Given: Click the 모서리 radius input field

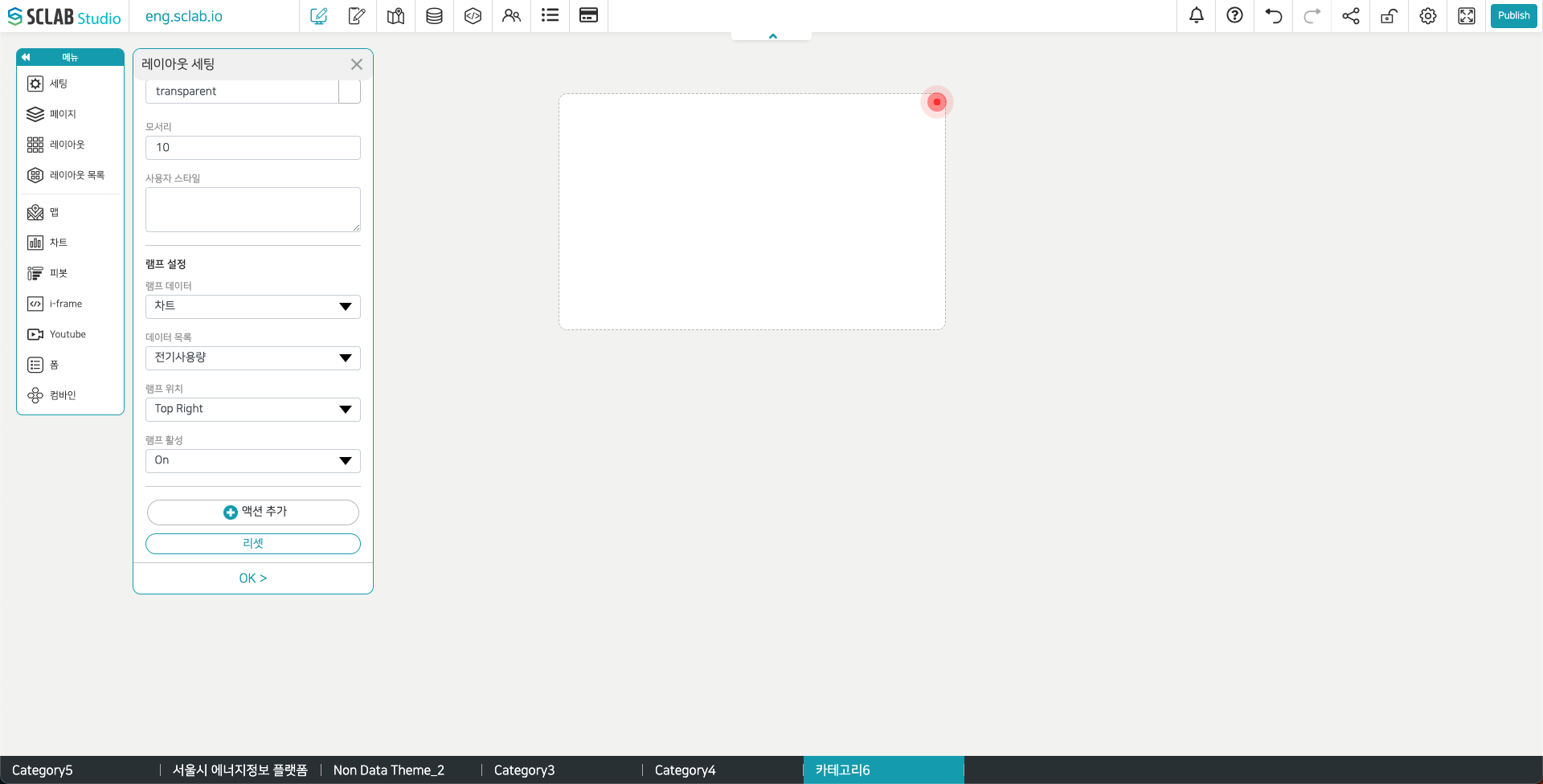Looking at the screenshot, I should coord(253,148).
